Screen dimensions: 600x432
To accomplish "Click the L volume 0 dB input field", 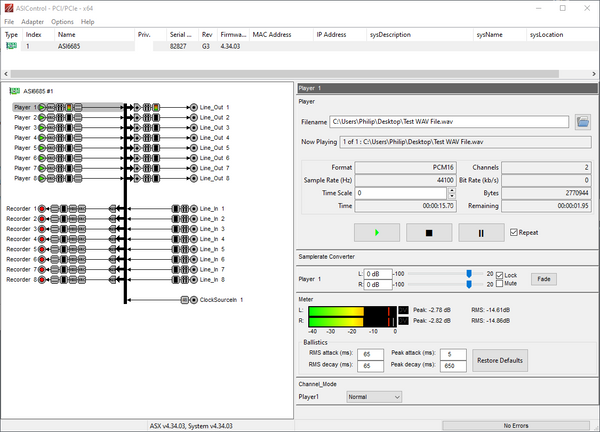I will pyautogui.click(x=378, y=274).
